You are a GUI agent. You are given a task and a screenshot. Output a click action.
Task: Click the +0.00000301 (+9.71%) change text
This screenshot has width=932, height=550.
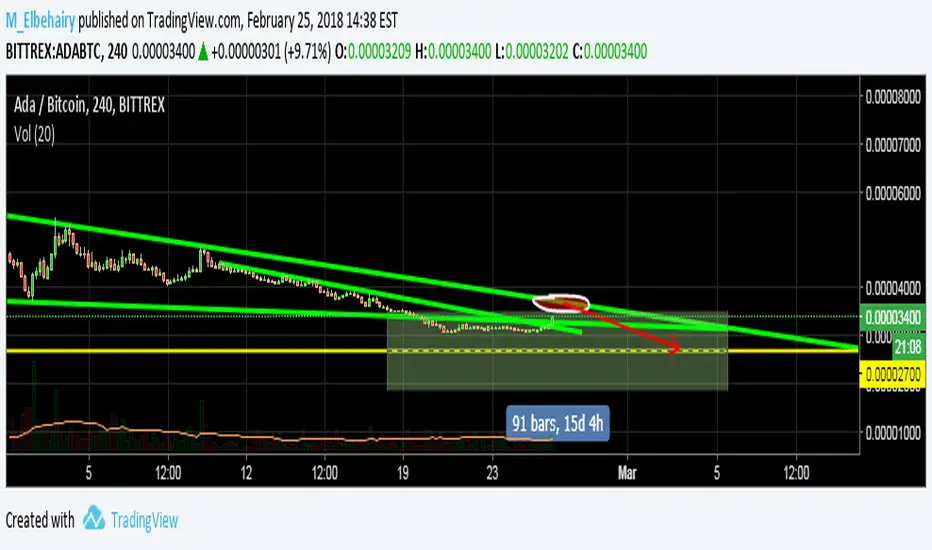click(271, 52)
